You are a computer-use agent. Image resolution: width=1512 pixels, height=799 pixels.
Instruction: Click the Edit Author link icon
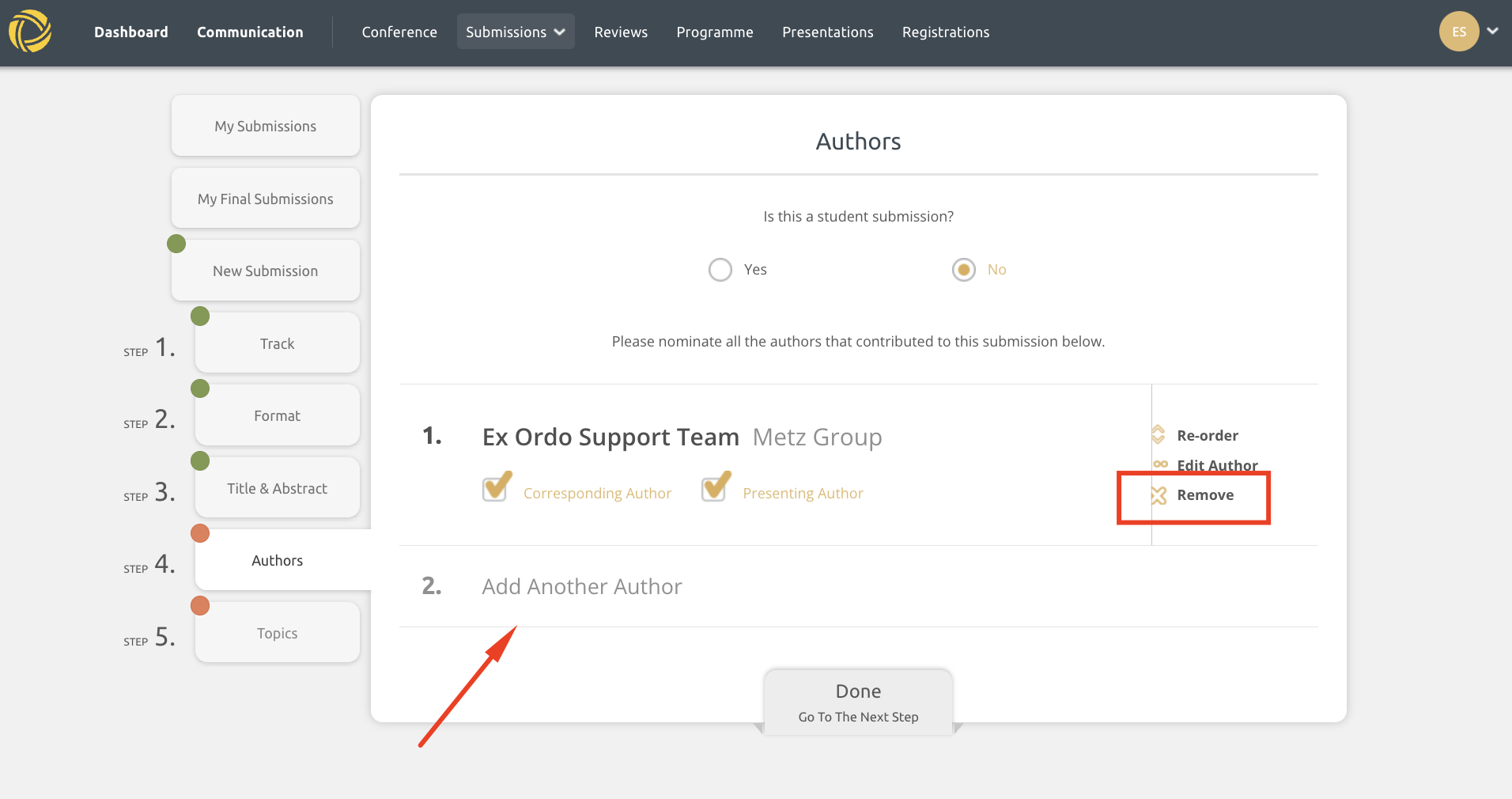[x=1160, y=464]
